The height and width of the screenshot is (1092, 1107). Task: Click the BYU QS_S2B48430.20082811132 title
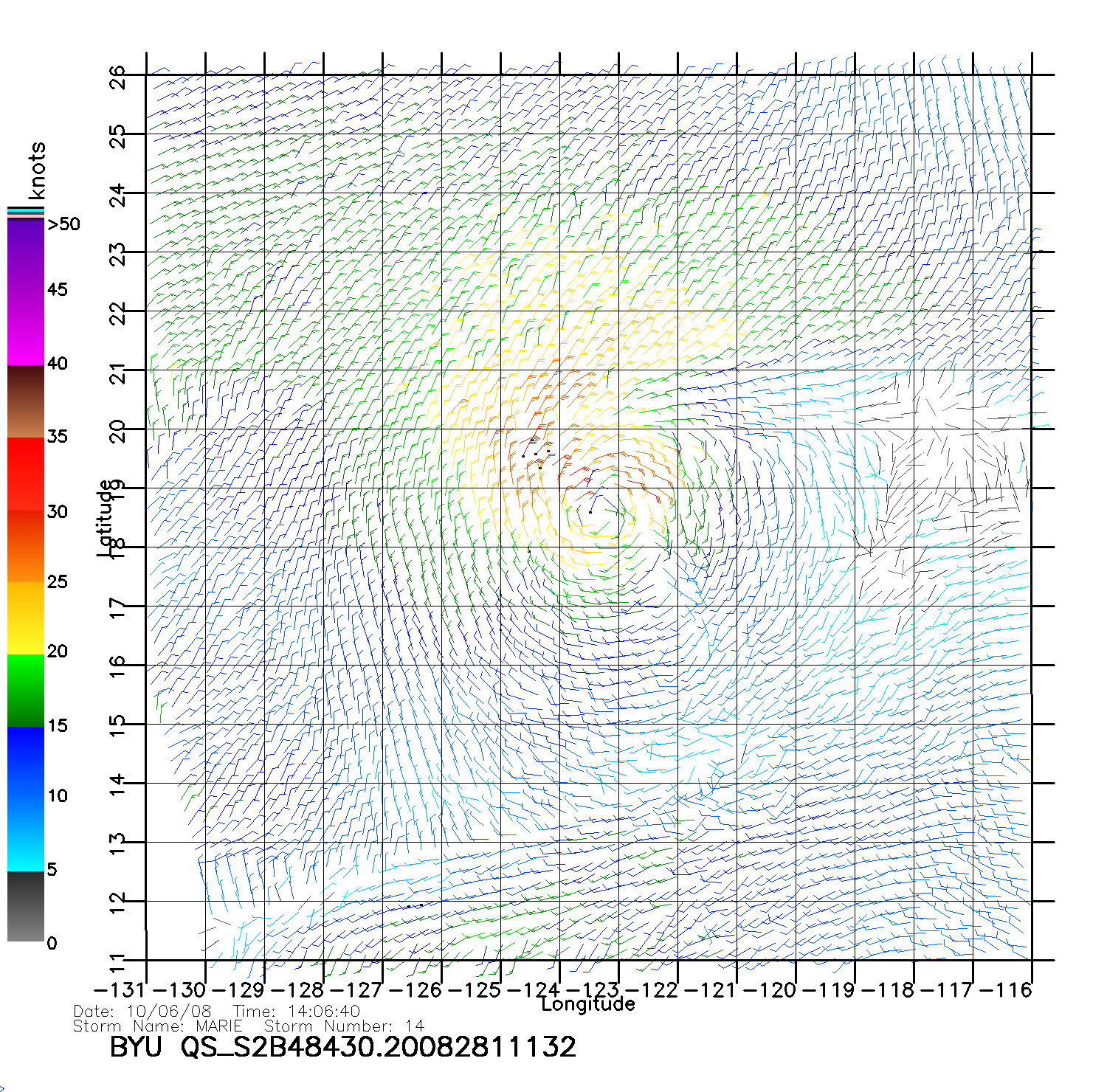click(342, 1047)
